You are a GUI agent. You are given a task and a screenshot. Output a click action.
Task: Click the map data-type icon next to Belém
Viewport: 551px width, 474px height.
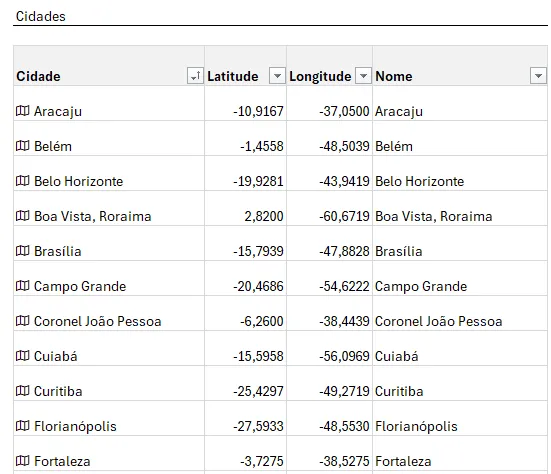click(22, 145)
